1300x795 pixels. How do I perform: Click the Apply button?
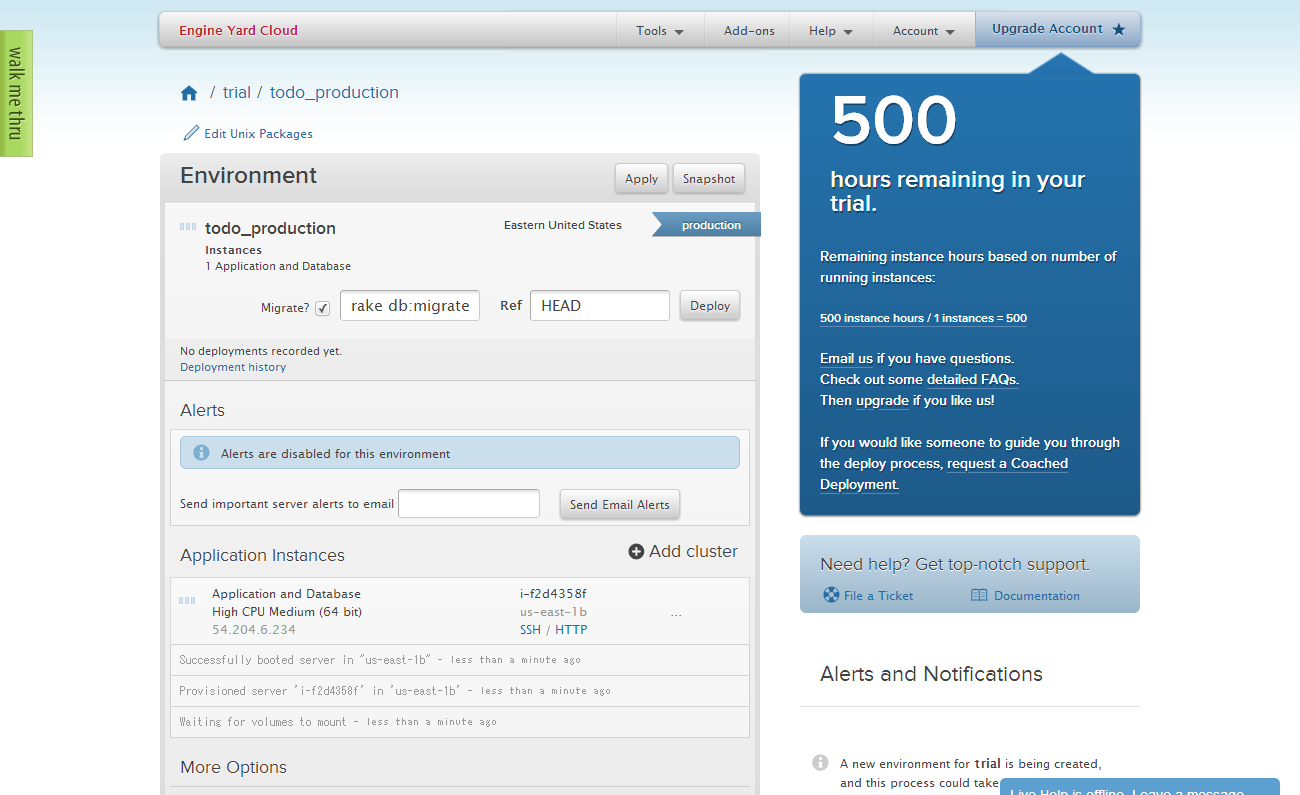[x=641, y=179]
